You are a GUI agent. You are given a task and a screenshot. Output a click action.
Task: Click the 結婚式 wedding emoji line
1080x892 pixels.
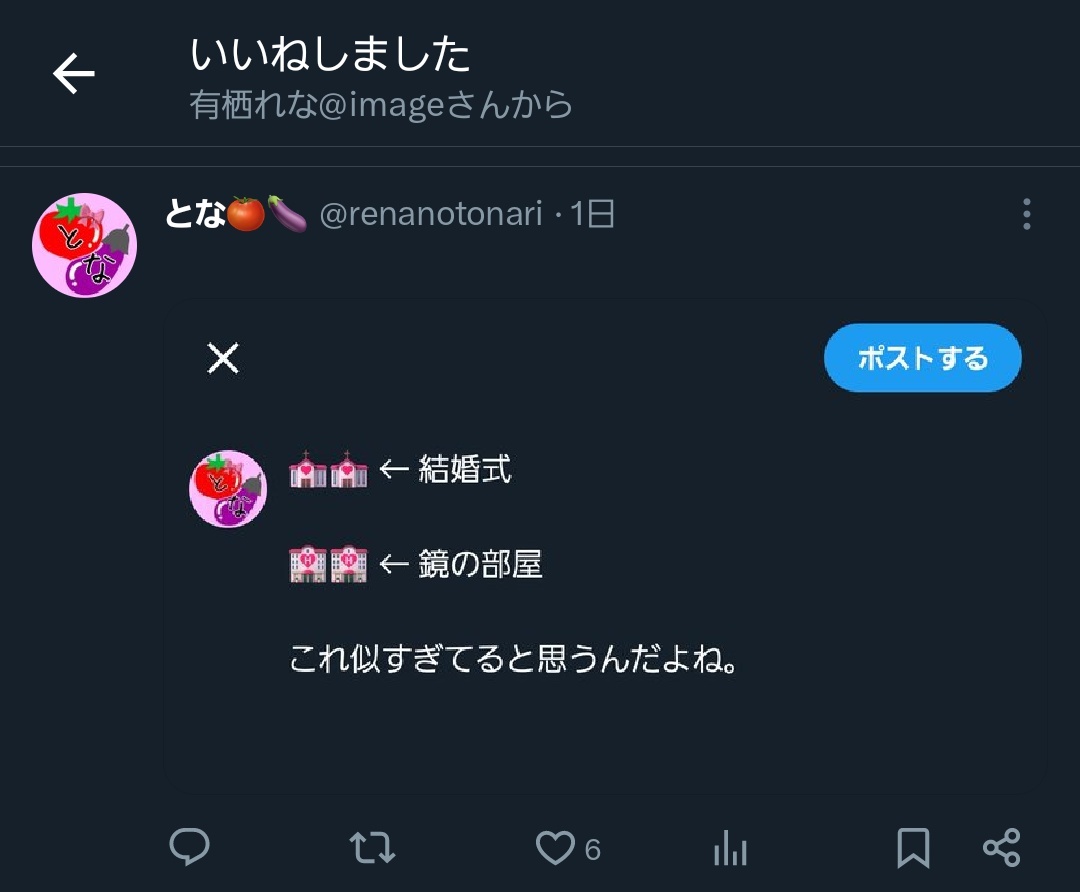pos(400,469)
